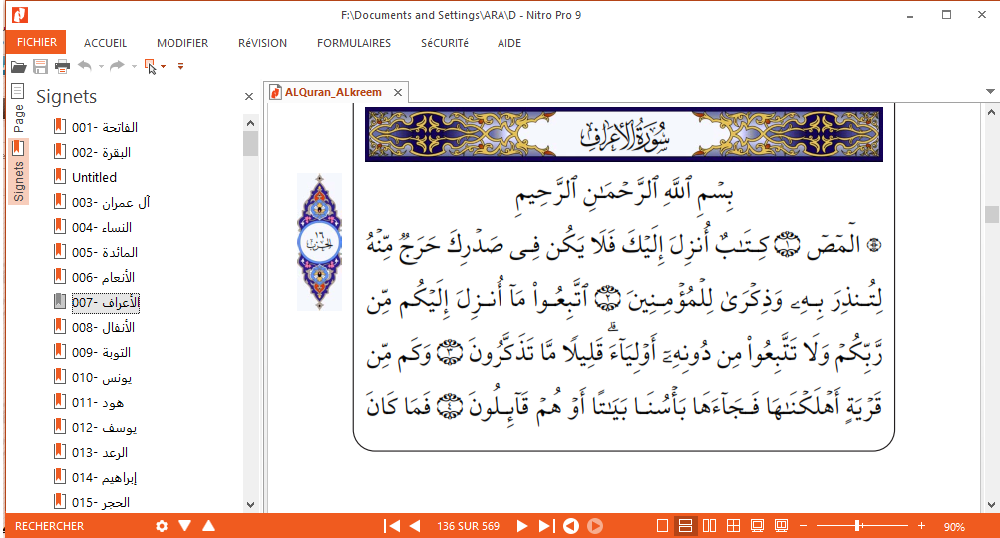The image size is (1000, 538).
Task: Open the selection tool dropdown arrow
Action: click(x=164, y=66)
